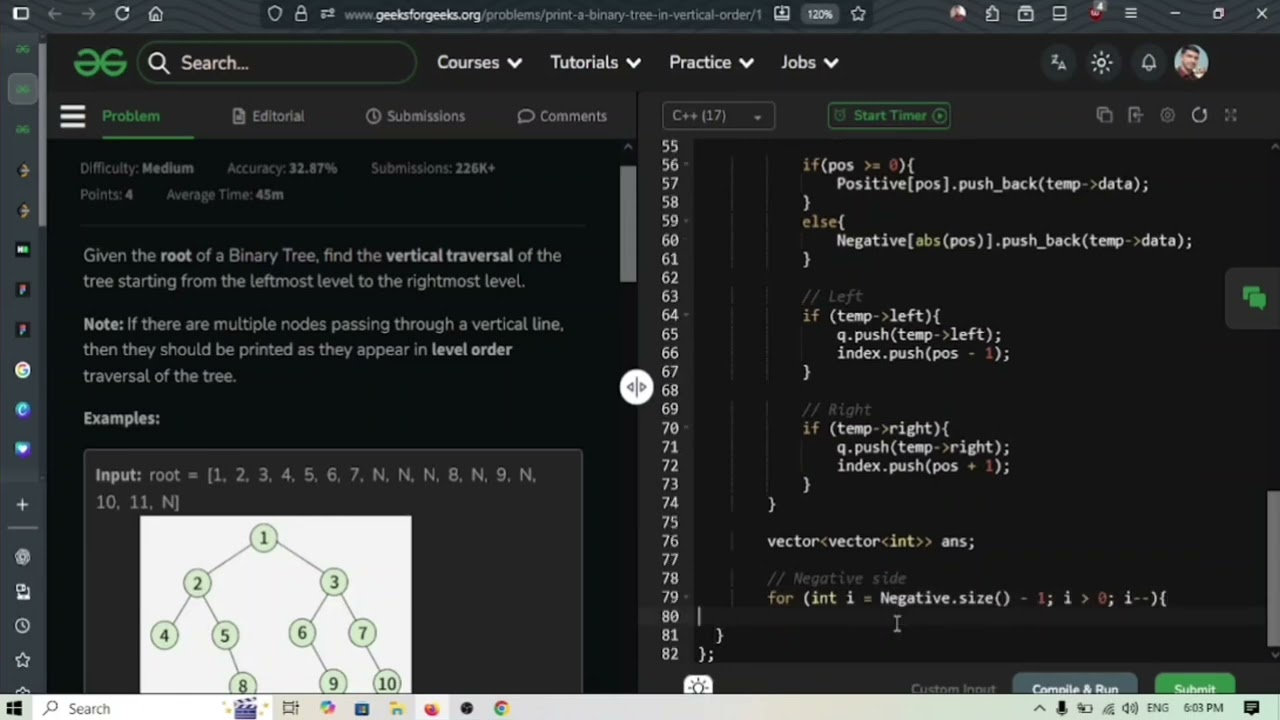Toggle light/dark theme sun icon
The width and height of the screenshot is (1280, 720).
[1102, 63]
